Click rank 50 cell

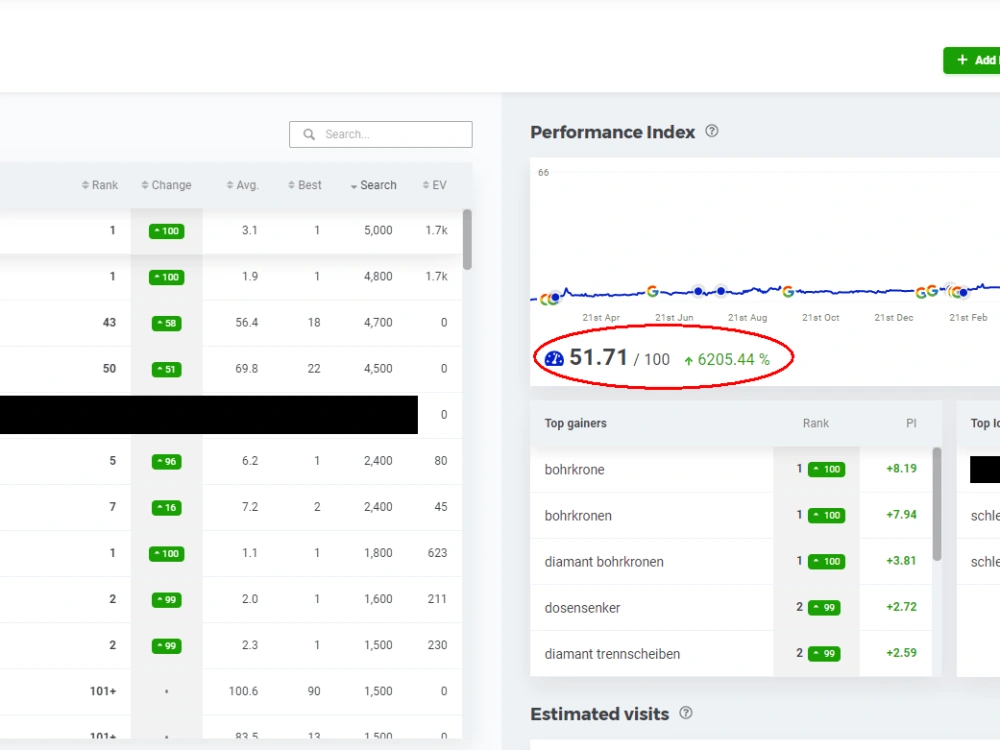(x=109, y=369)
